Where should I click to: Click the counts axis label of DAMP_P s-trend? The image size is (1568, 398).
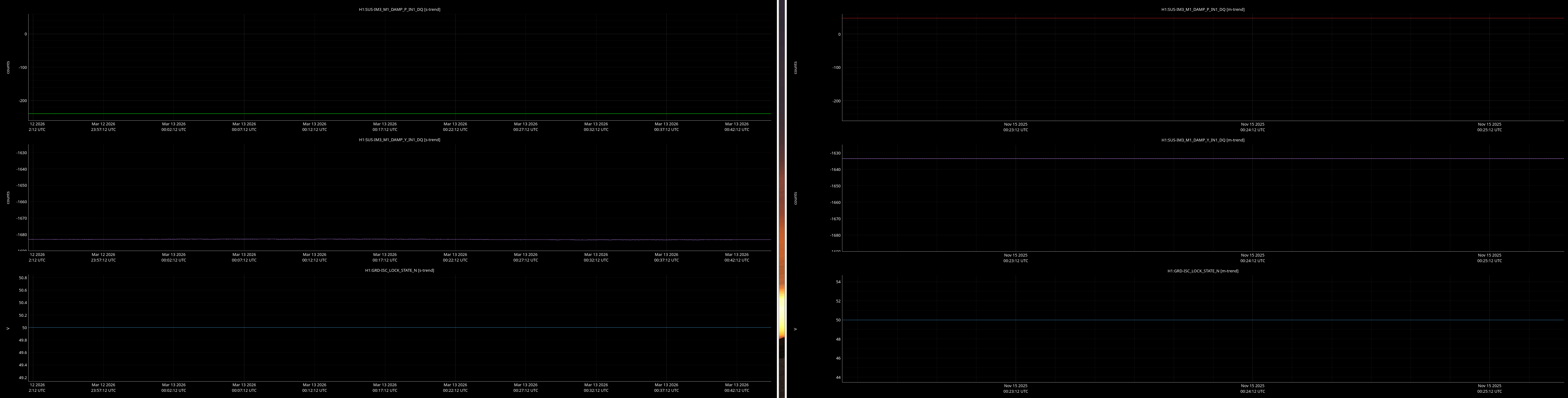tap(8, 67)
